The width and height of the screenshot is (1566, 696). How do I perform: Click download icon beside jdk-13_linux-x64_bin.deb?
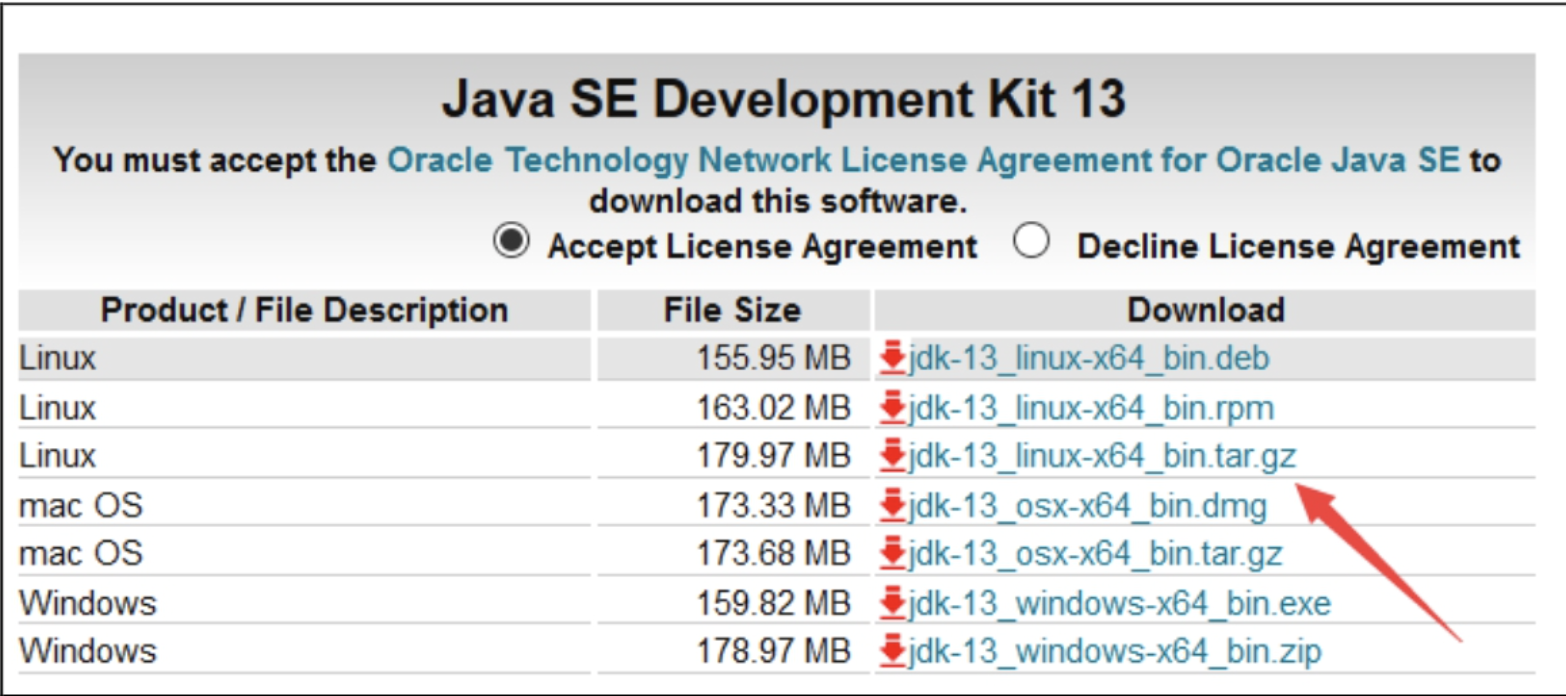pyautogui.click(x=893, y=358)
